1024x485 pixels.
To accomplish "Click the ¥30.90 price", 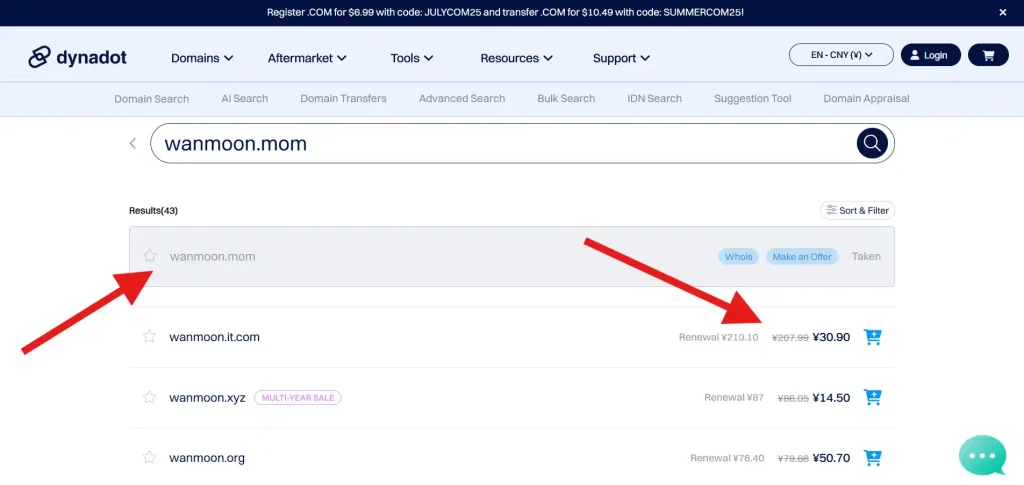I will (x=831, y=337).
